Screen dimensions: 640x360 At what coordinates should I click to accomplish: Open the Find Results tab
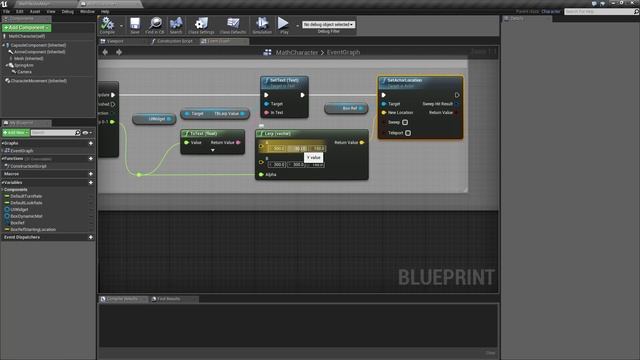(x=168, y=299)
